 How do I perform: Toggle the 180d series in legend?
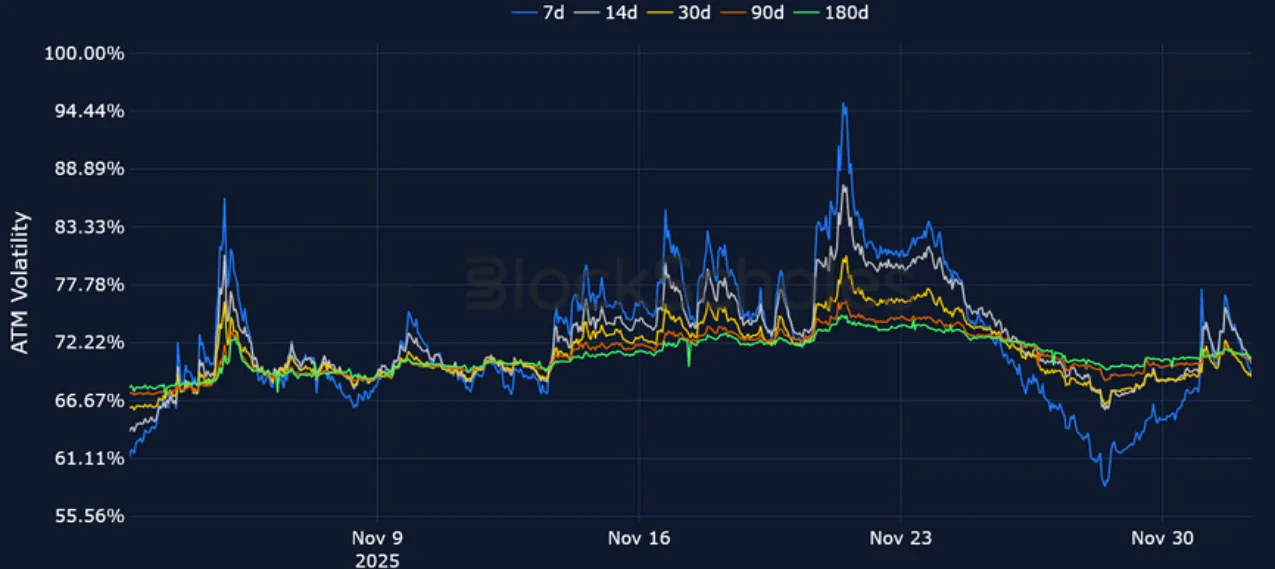(833, 13)
